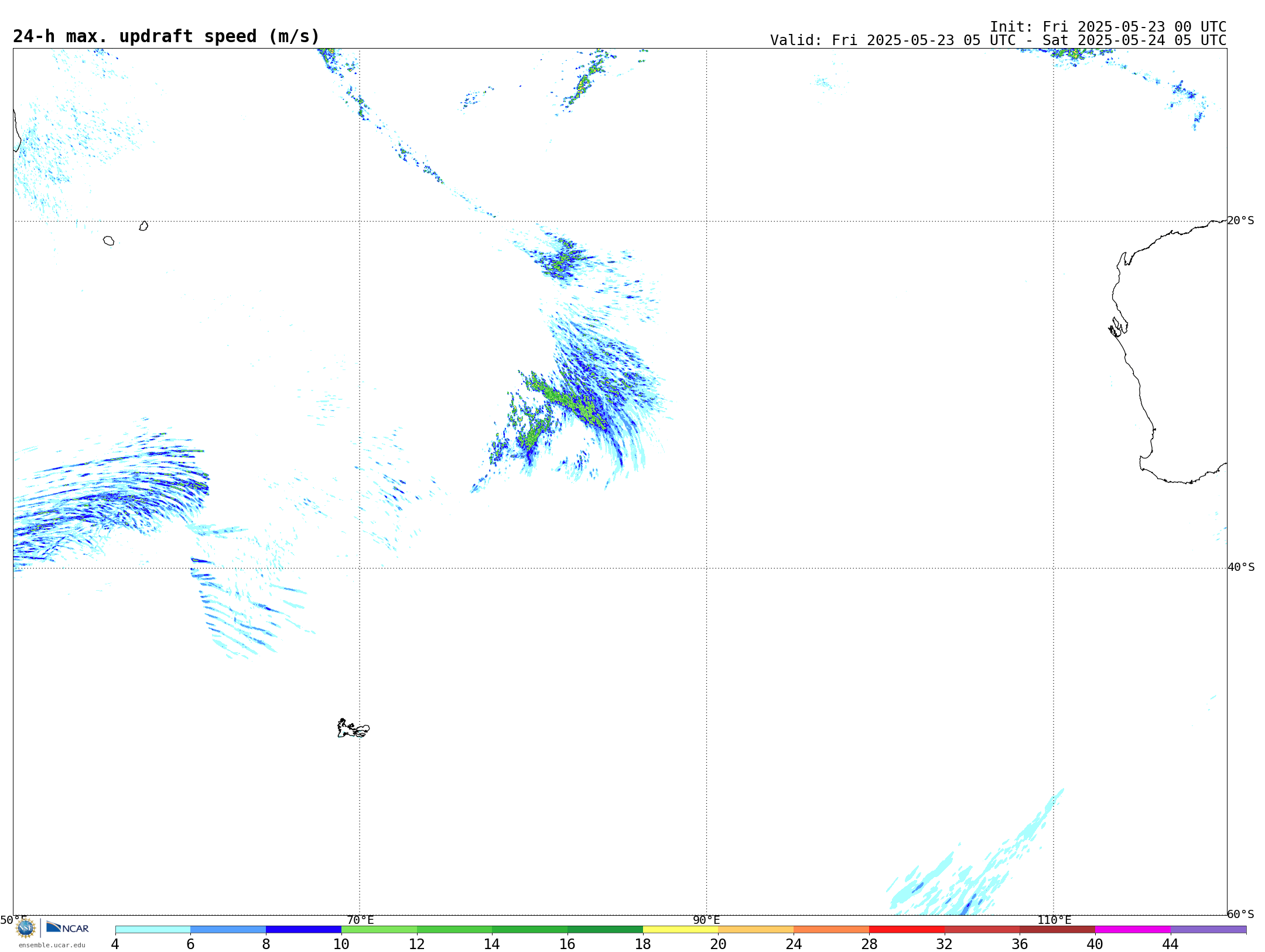
Task: Click the colorbar tick label '24'
Action: pos(794,944)
